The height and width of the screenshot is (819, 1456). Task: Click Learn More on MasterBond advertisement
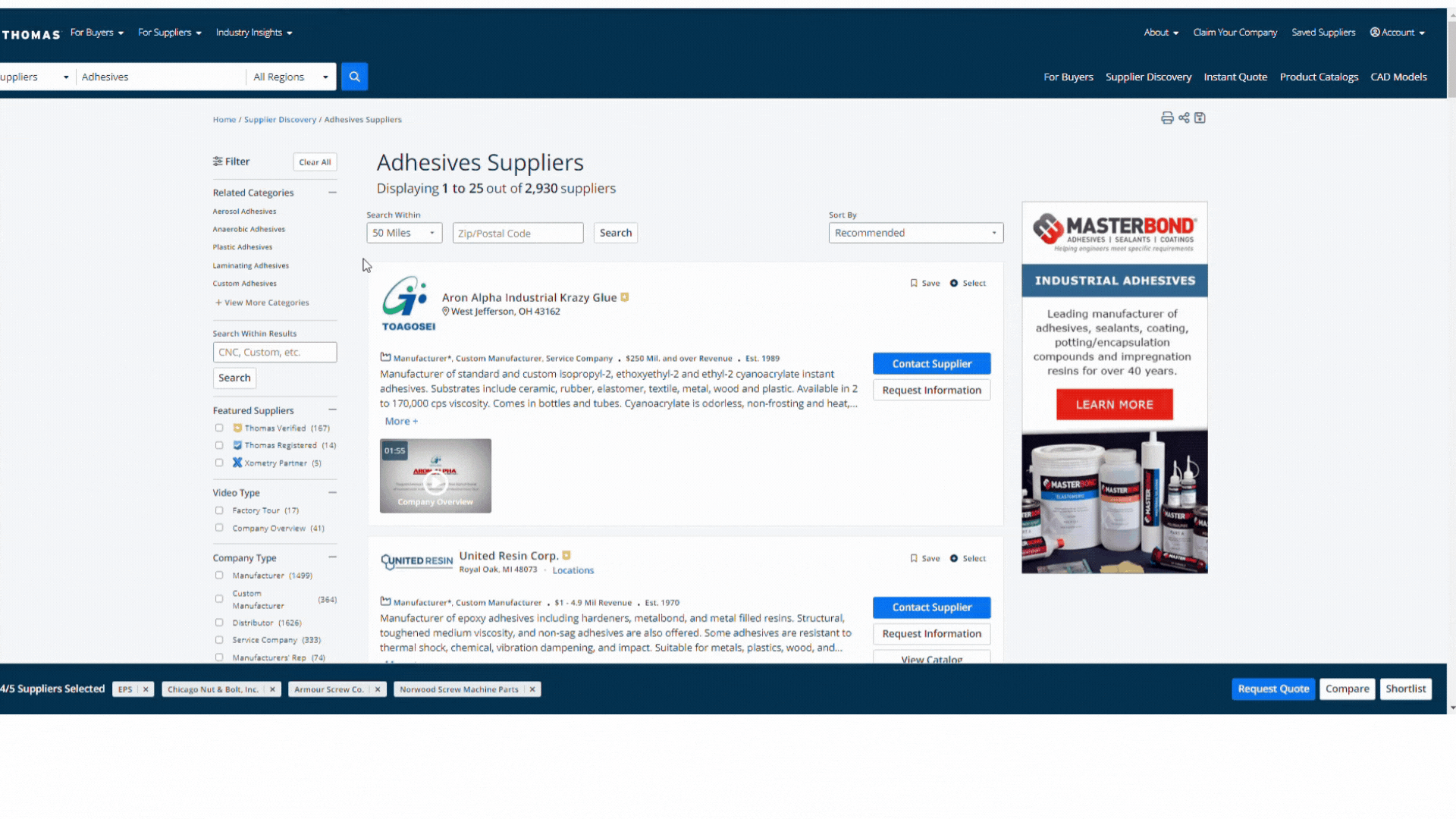(x=1114, y=404)
